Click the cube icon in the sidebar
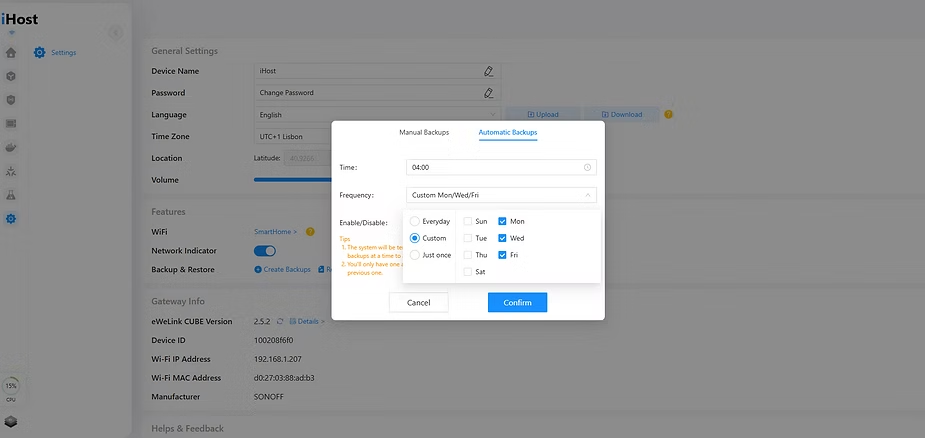 point(11,76)
